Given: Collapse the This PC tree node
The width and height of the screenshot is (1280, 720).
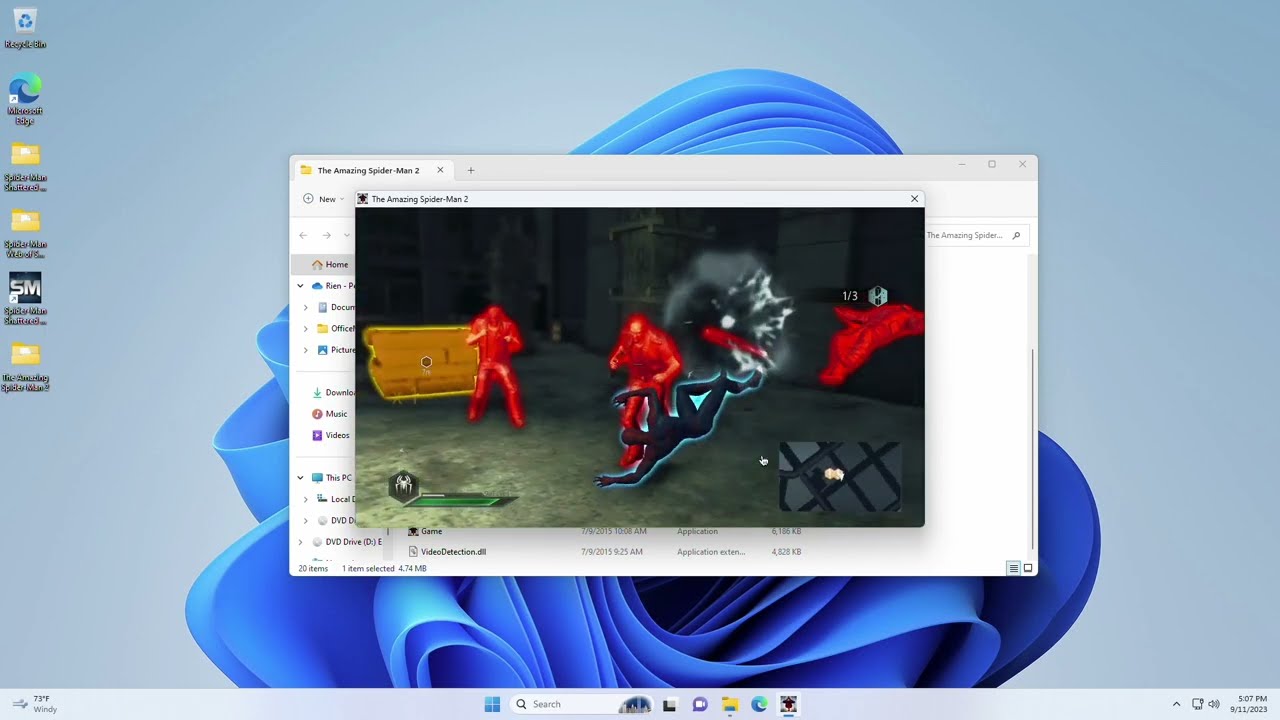Looking at the screenshot, I should pyautogui.click(x=300, y=478).
